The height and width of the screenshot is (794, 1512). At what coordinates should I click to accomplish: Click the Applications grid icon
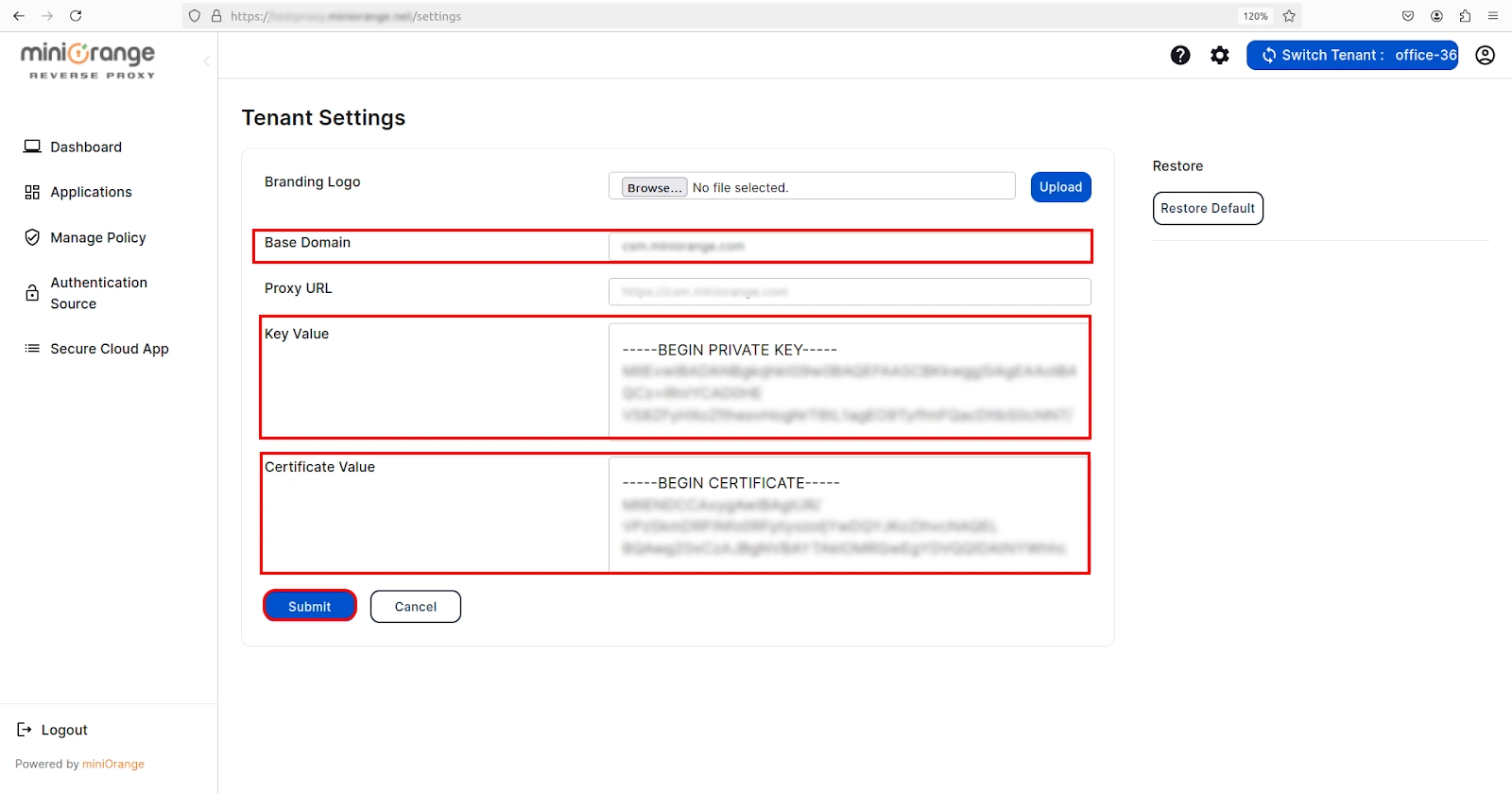(x=32, y=192)
